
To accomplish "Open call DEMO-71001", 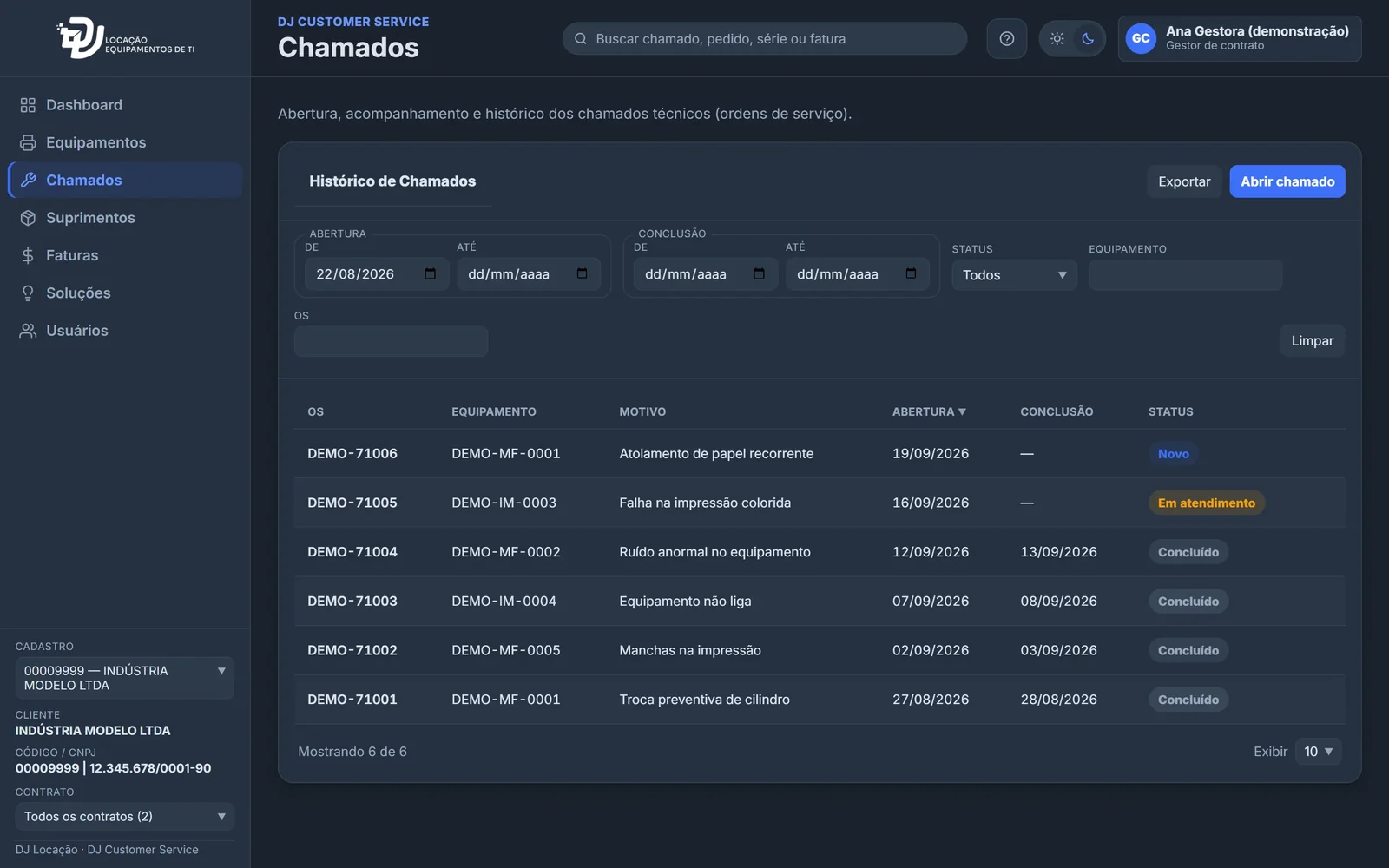I will [352, 700].
